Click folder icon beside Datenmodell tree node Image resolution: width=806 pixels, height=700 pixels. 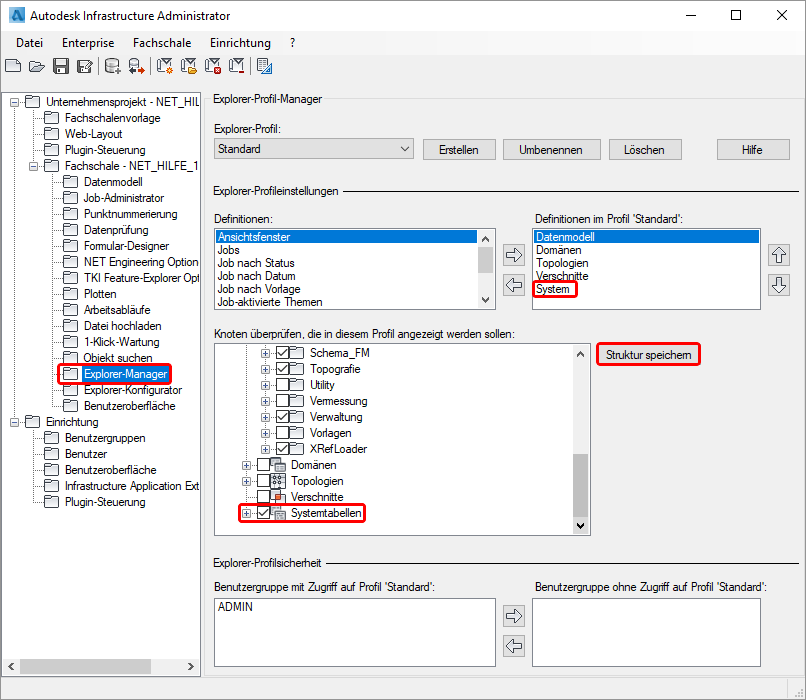tap(70, 181)
